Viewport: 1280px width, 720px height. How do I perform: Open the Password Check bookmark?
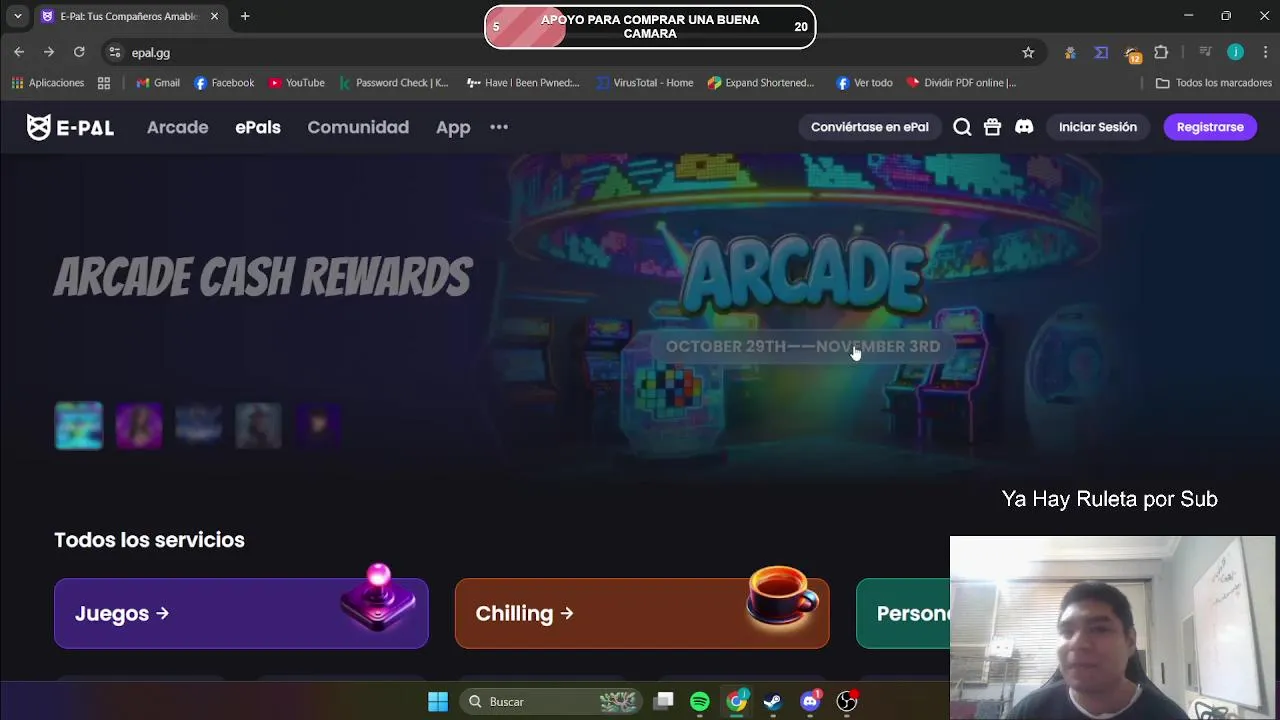point(394,83)
